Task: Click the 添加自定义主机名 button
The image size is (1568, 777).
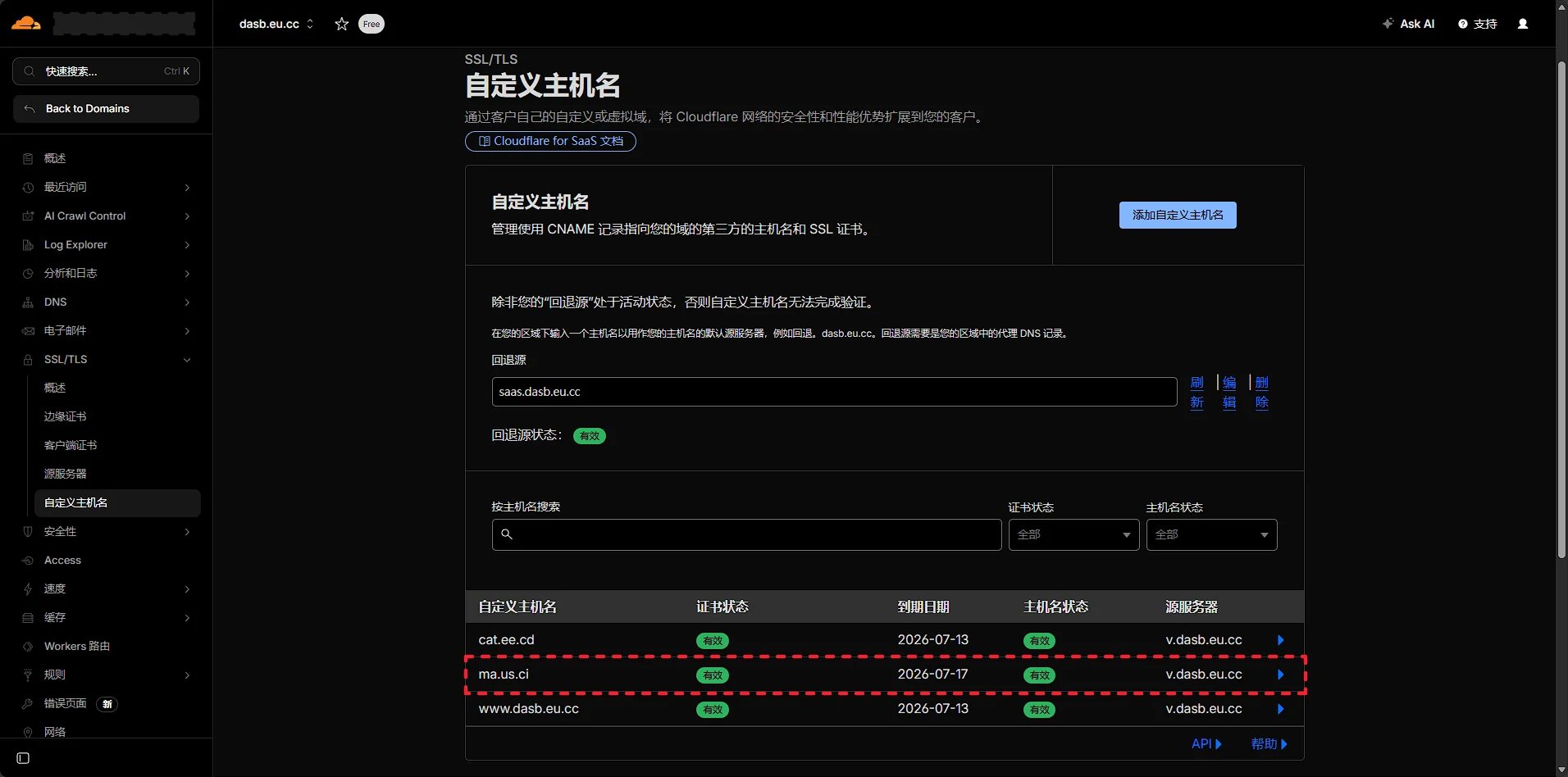Action: coord(1178,215)
